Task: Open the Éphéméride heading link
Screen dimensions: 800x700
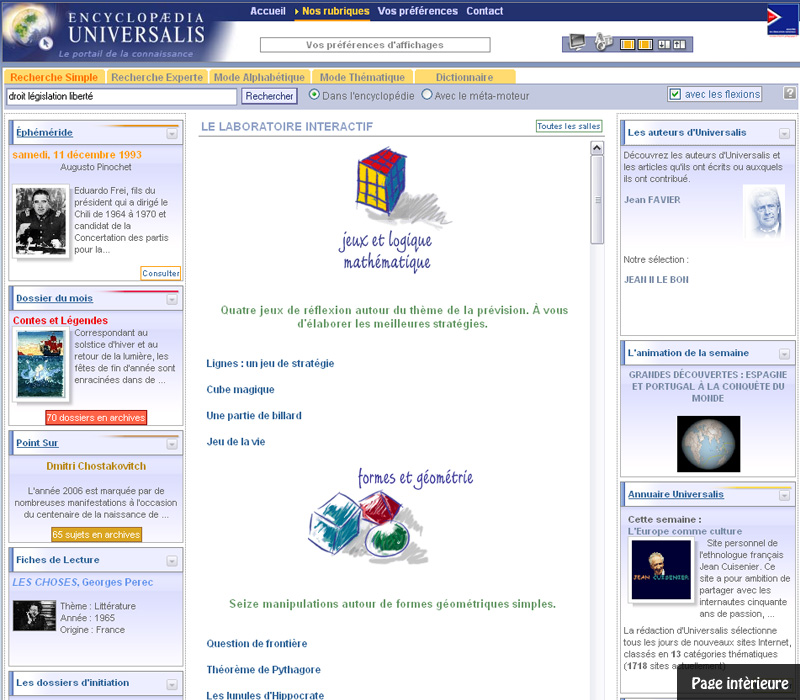Action: pyautogui.click(x=44, y=133)
